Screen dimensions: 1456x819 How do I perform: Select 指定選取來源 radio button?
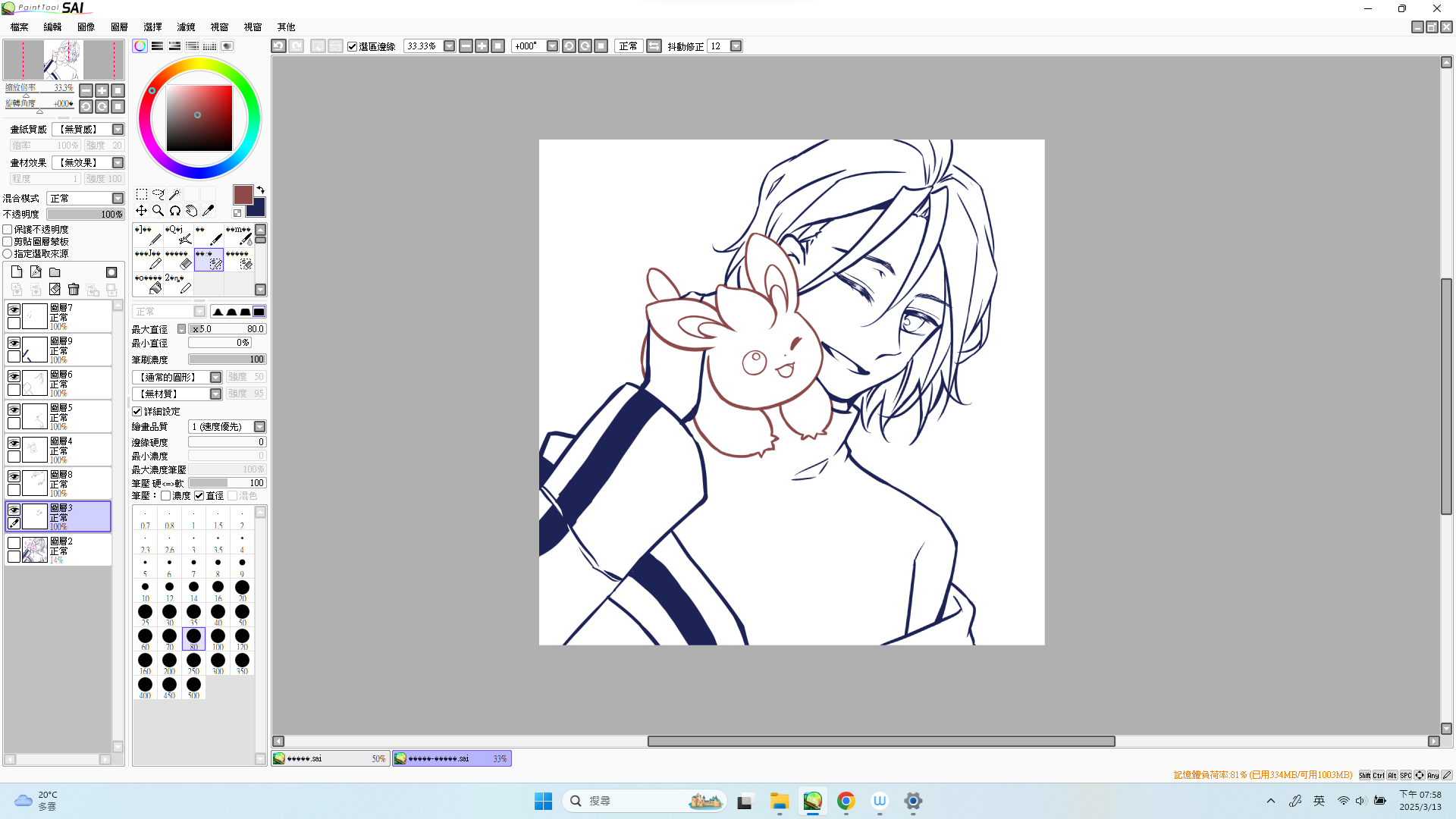[8, 253]
